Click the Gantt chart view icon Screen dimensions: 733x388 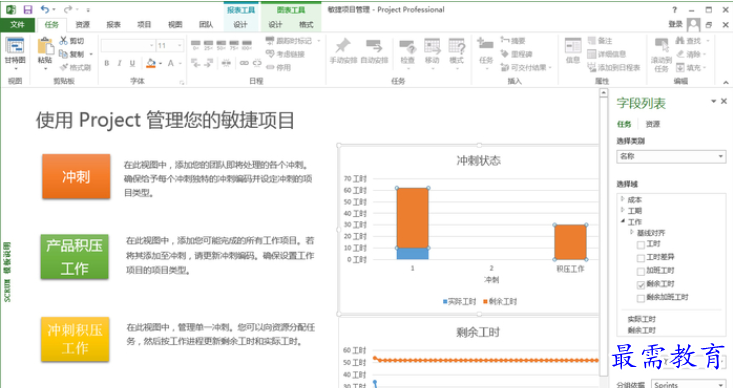point(15,47)
